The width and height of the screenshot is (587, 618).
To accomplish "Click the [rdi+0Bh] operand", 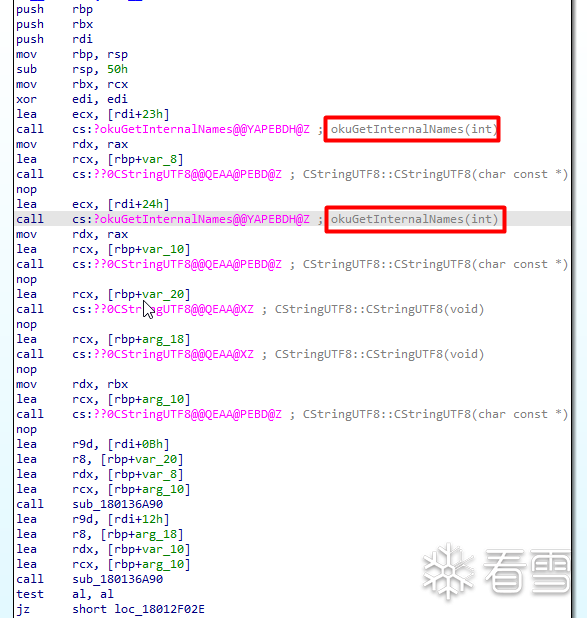I will click(x=138, y=444).
